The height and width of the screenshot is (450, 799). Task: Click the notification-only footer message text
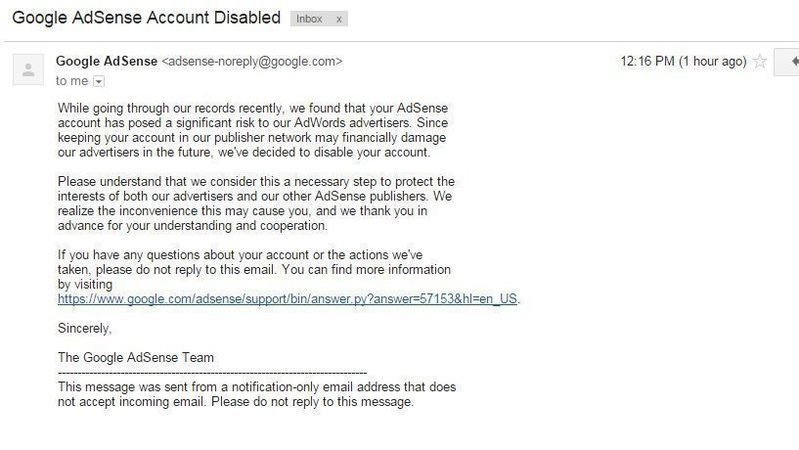pyautogui.click(x=255, y=393)
